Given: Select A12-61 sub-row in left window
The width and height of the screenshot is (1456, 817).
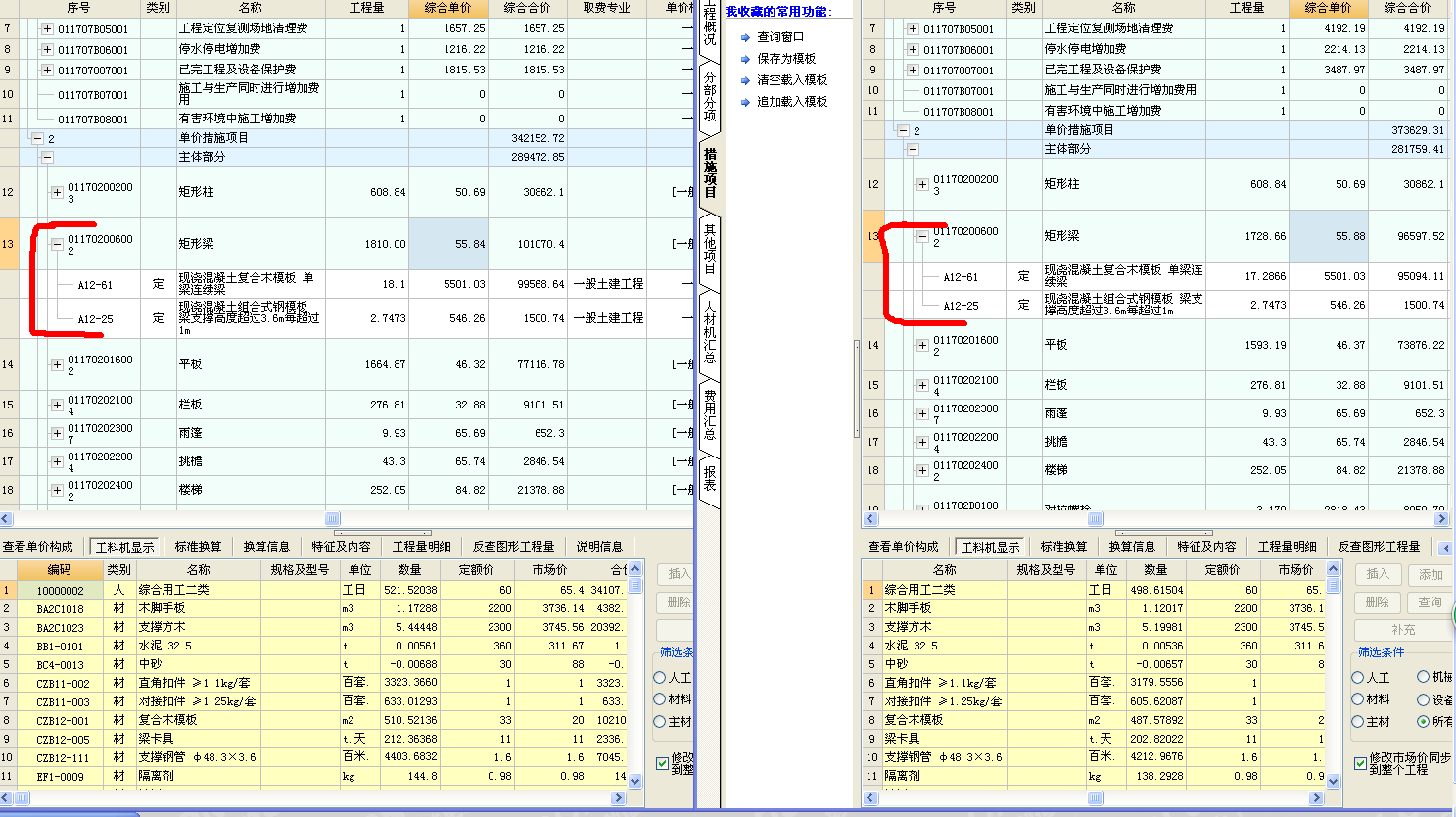Looking at the screenshot, I should pyautogui.click(x=346, y=284).
